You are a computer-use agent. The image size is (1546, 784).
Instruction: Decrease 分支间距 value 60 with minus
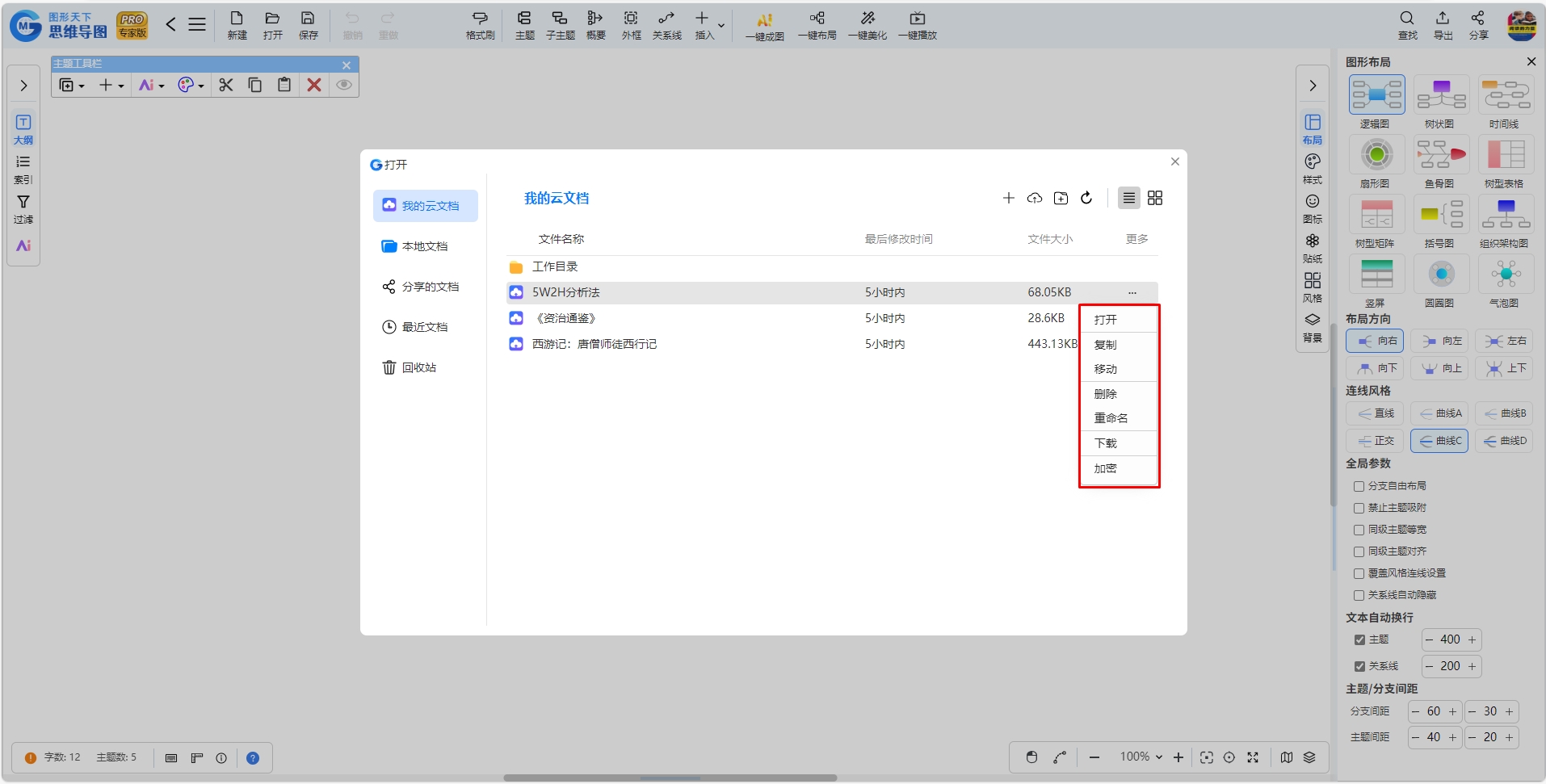tap(1416, 711)
